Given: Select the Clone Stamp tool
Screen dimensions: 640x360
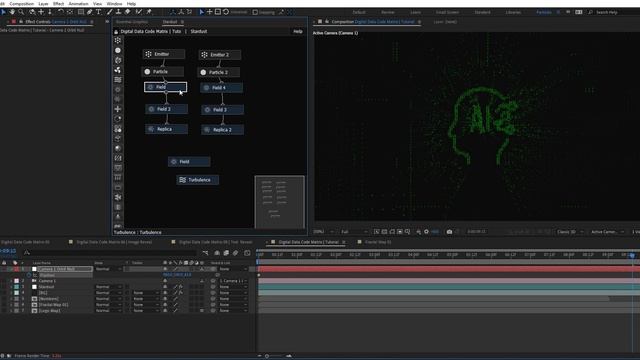Looking at the screenshot, I should 118,12.
